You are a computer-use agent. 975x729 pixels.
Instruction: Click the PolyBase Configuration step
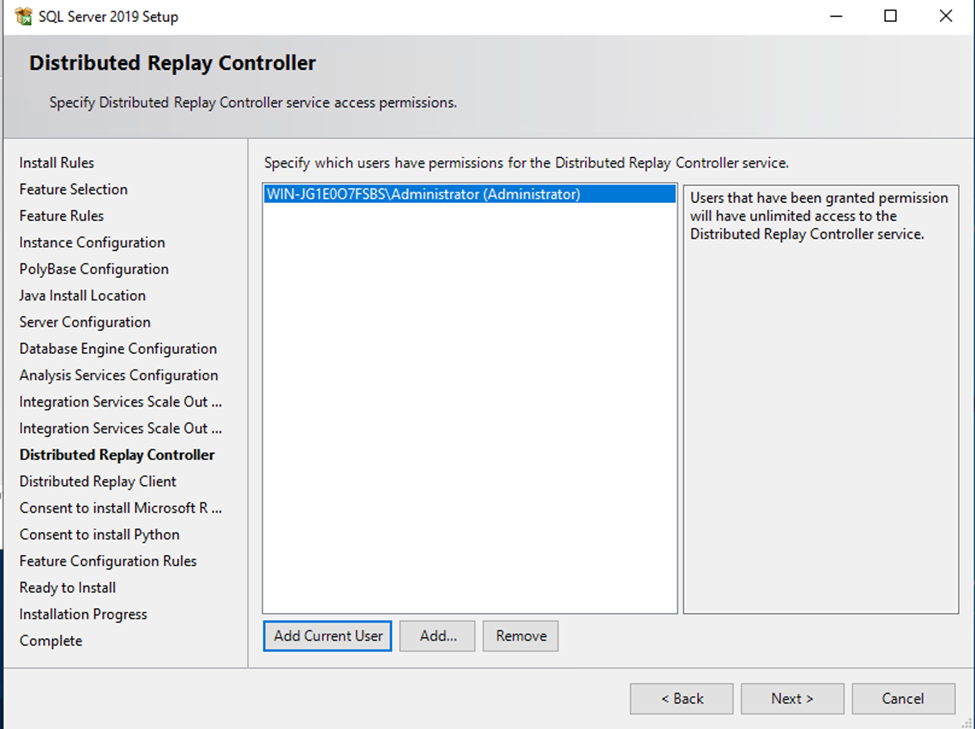[x=94, y=269]
